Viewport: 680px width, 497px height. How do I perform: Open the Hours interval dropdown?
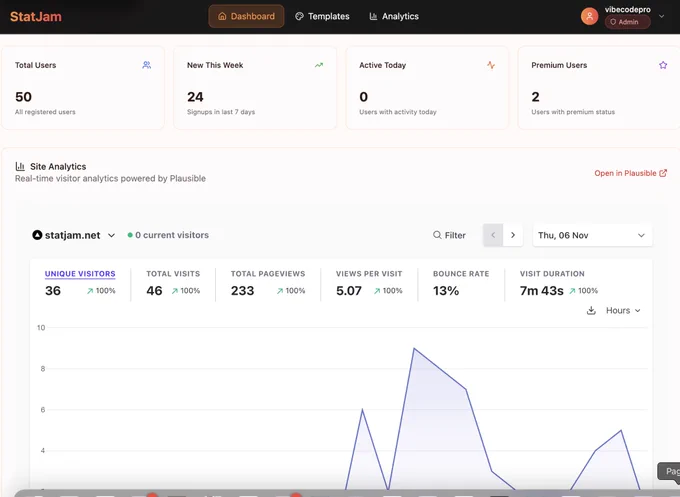click(x=623, y=311)
